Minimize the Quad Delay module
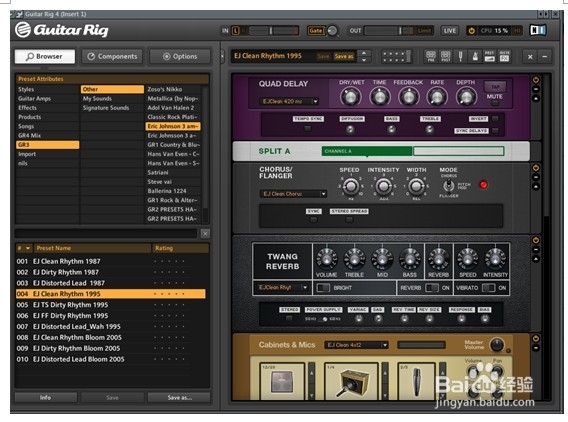This screenshot has height=422, width=568. 536,89
